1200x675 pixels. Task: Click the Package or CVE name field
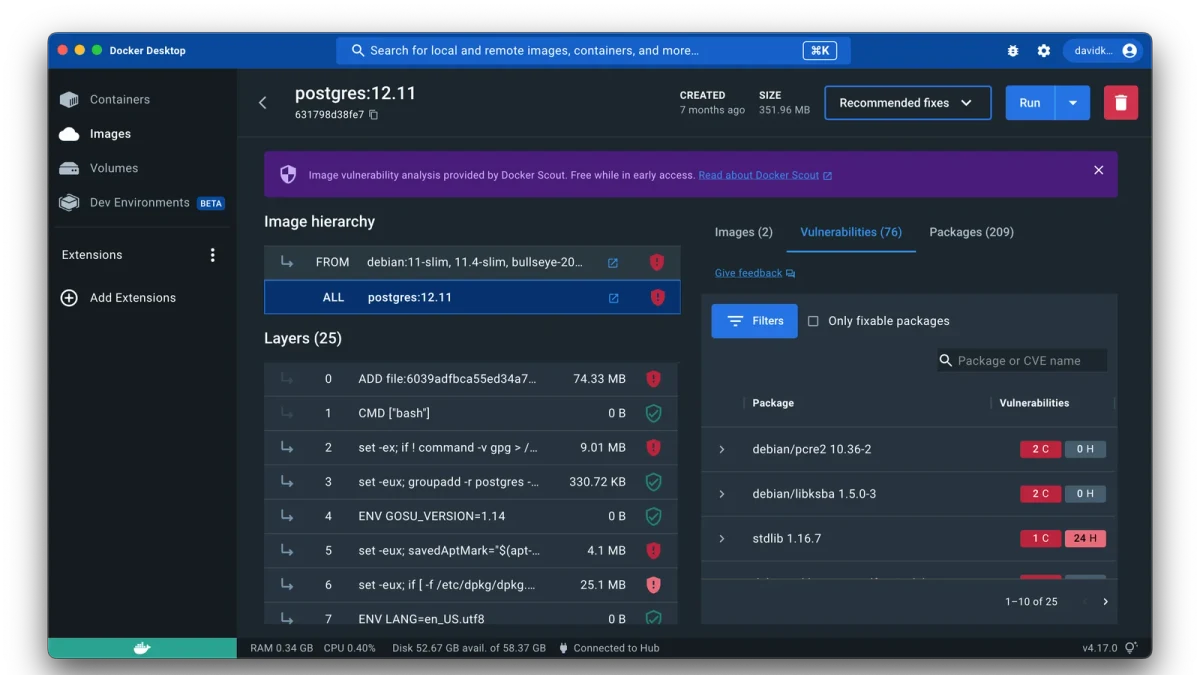(1022, 361)
